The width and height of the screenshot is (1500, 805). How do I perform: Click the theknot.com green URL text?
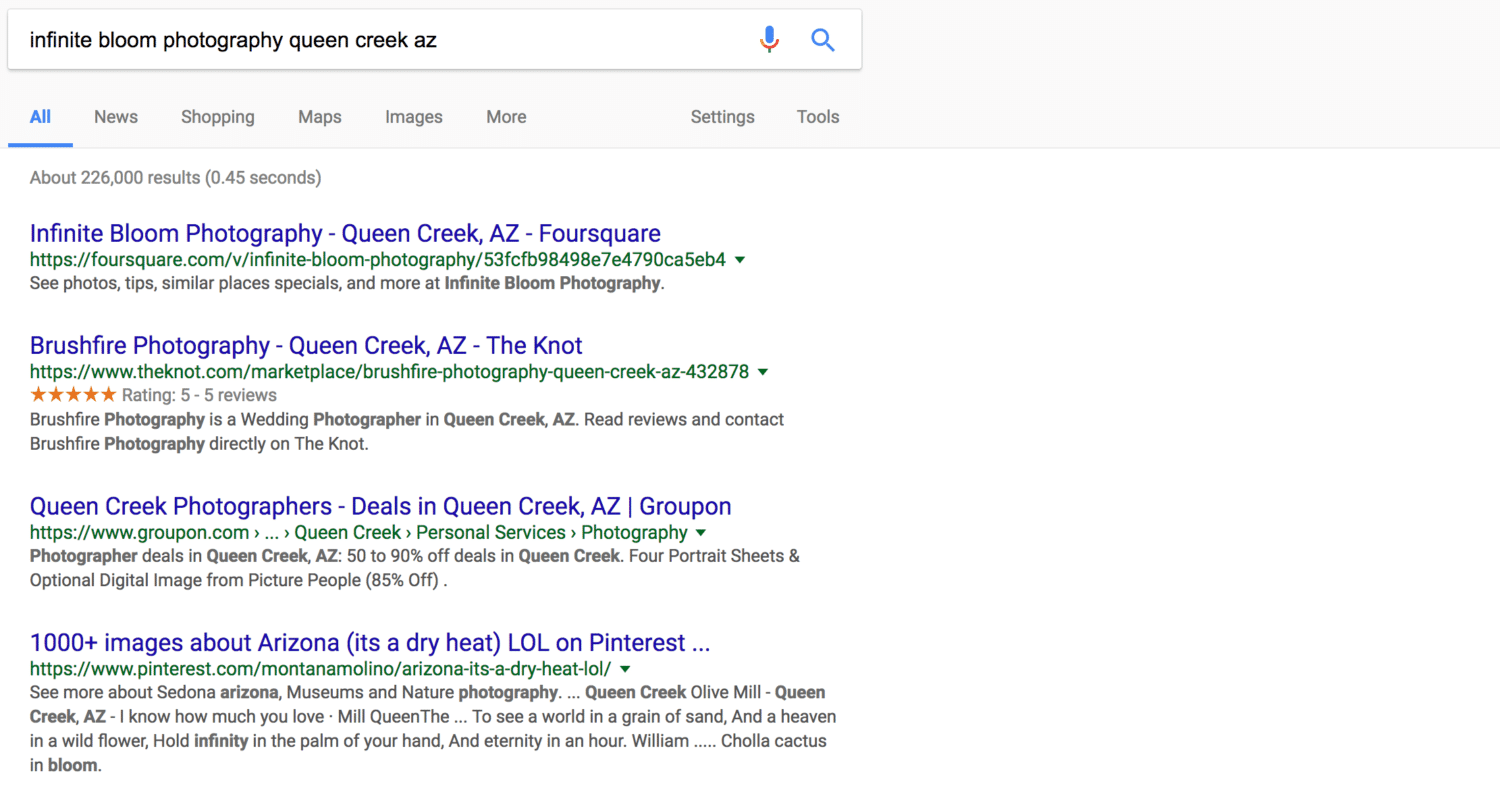coord(389,372)
